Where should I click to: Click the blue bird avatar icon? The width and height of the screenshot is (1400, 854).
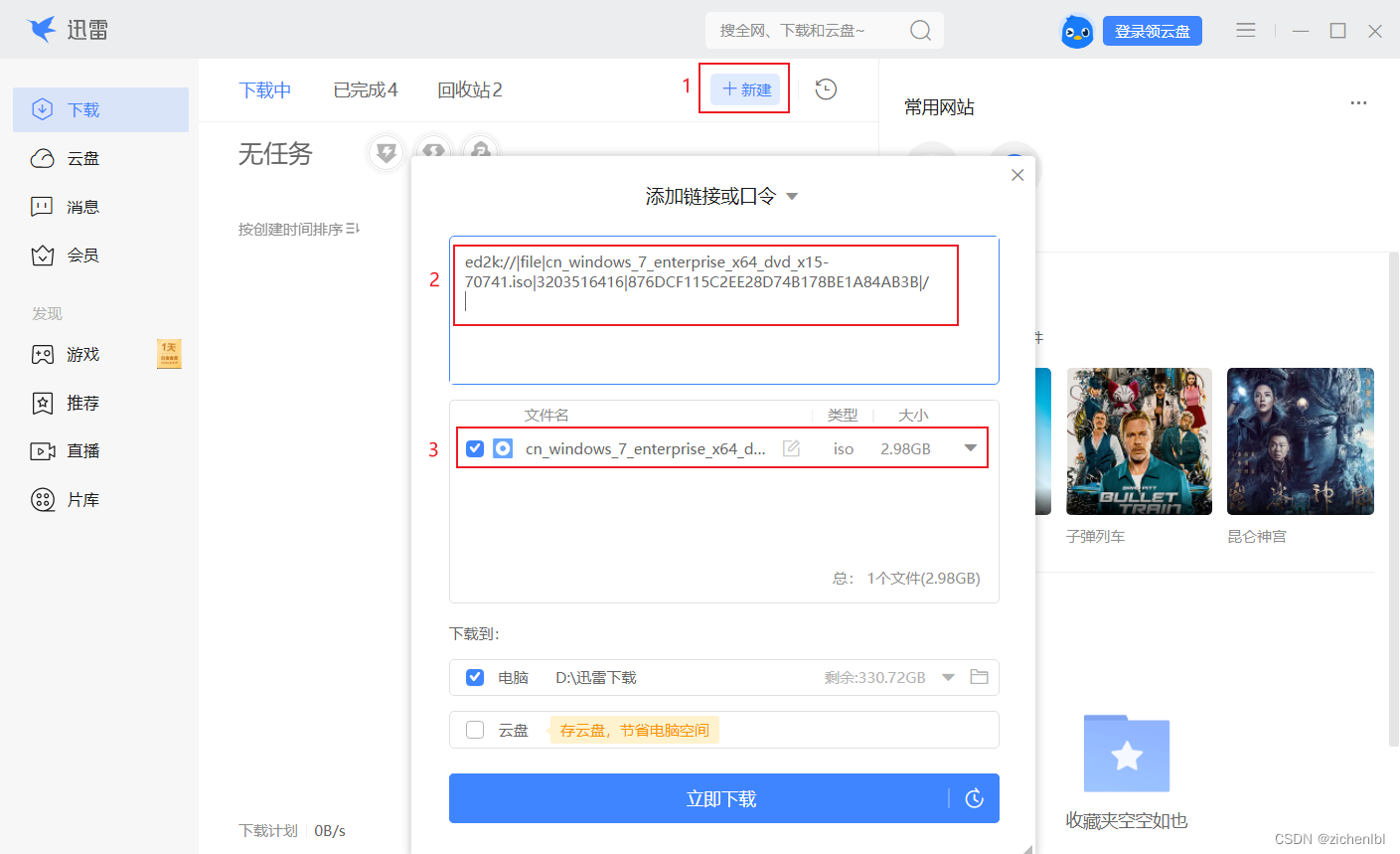(x=1077, y=32)
